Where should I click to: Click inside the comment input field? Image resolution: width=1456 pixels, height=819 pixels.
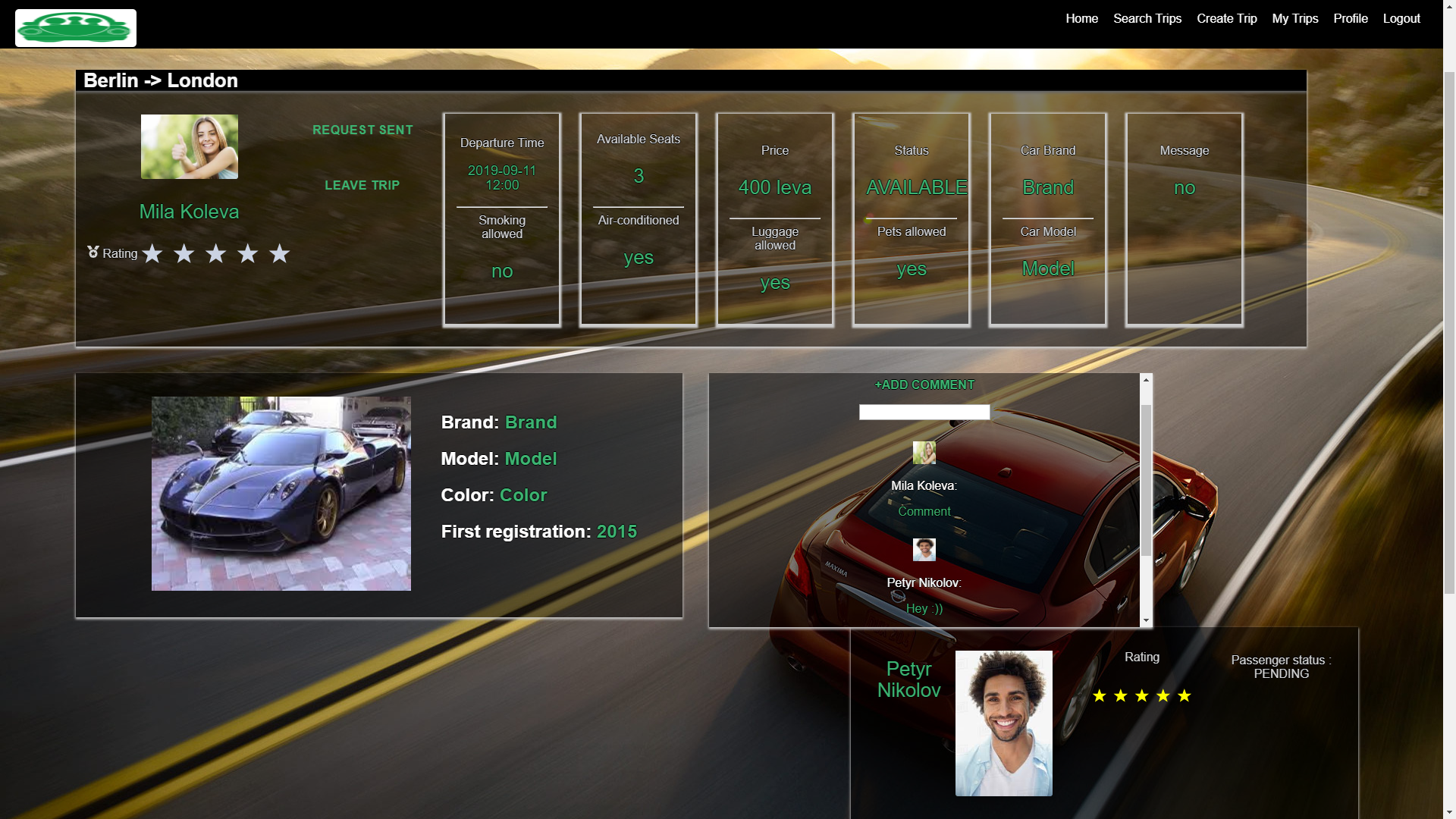(x=924, y=412)
